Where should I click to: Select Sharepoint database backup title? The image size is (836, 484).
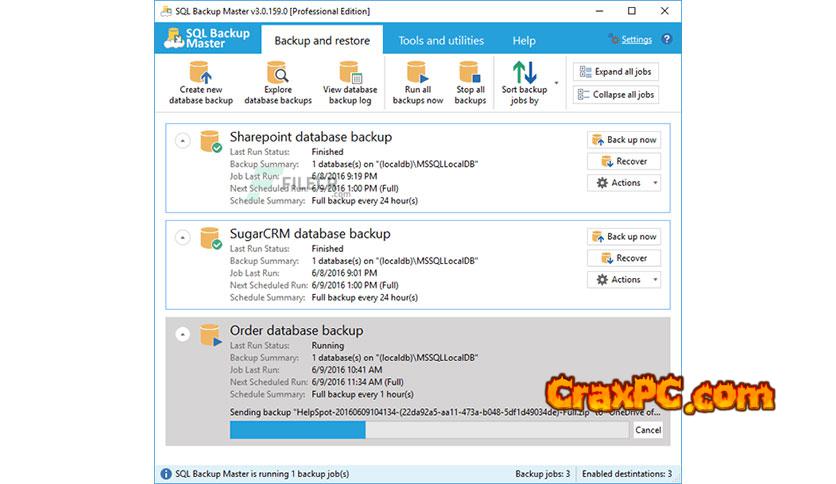tap(311, 137)
